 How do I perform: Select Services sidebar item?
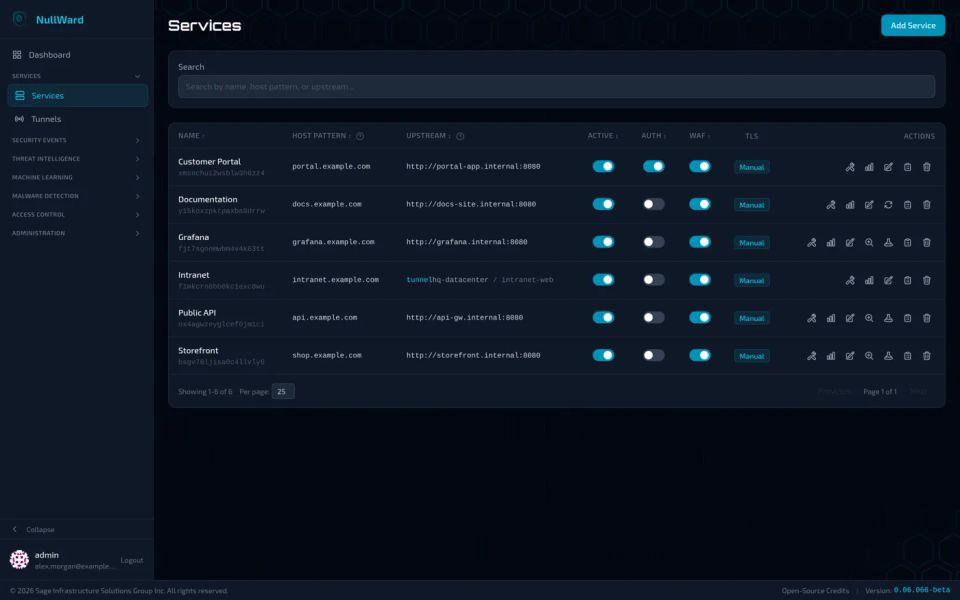click(77, 96)
